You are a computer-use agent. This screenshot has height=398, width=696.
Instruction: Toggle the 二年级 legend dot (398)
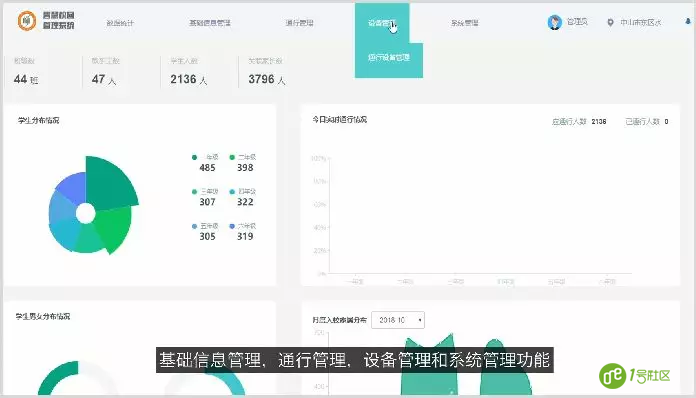pos(232,157)
